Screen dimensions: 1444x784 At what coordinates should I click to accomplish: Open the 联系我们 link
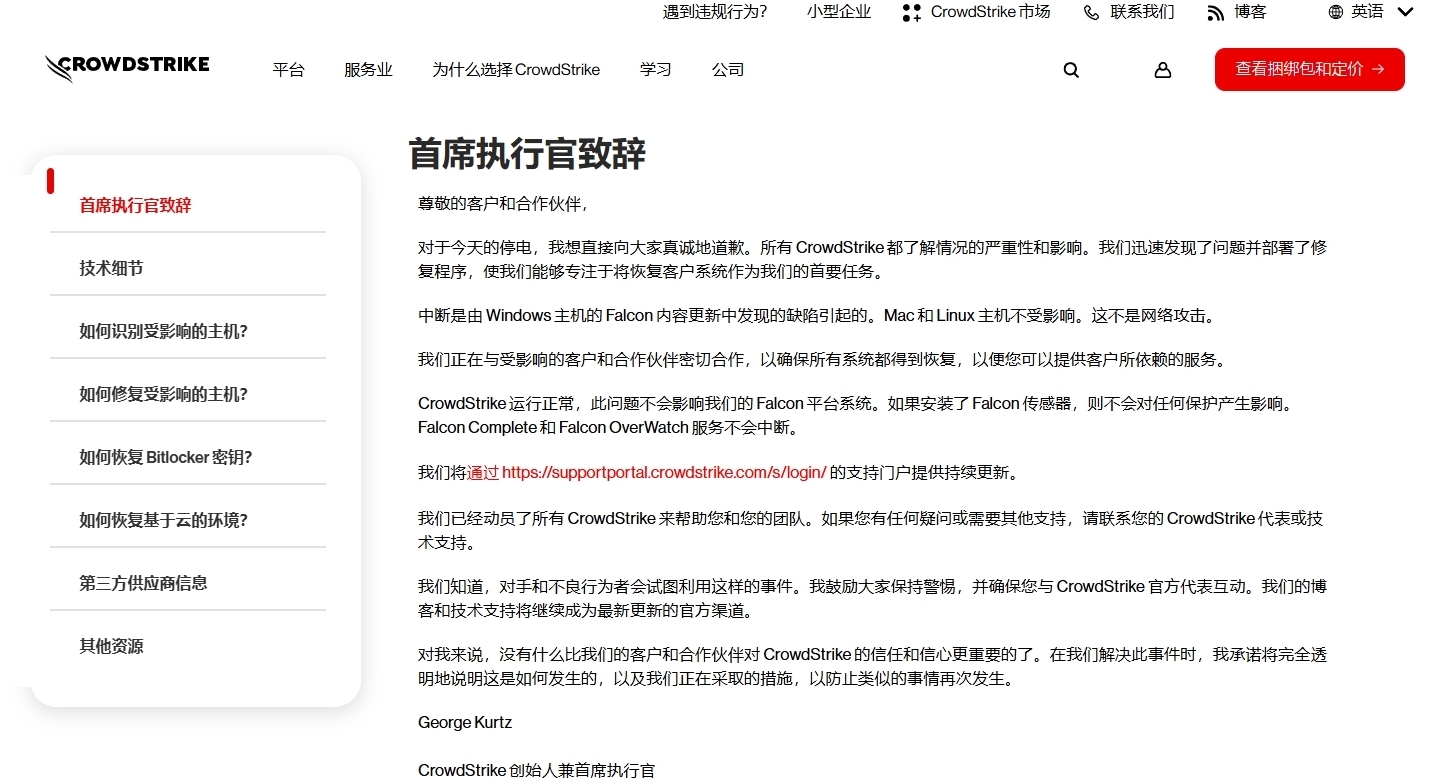coord(1142,12)
